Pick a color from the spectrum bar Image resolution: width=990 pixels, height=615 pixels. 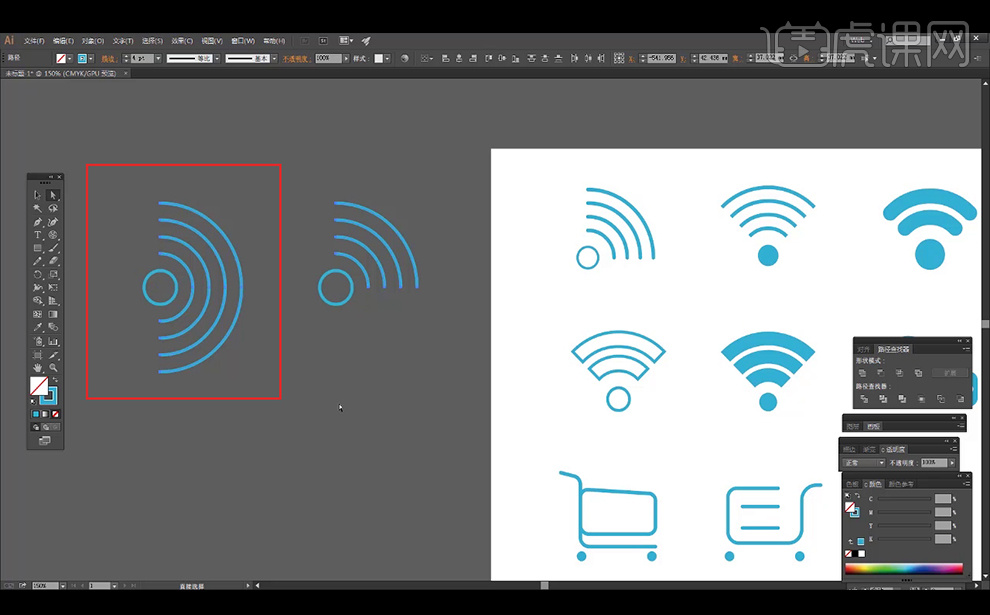coord(904,569)
